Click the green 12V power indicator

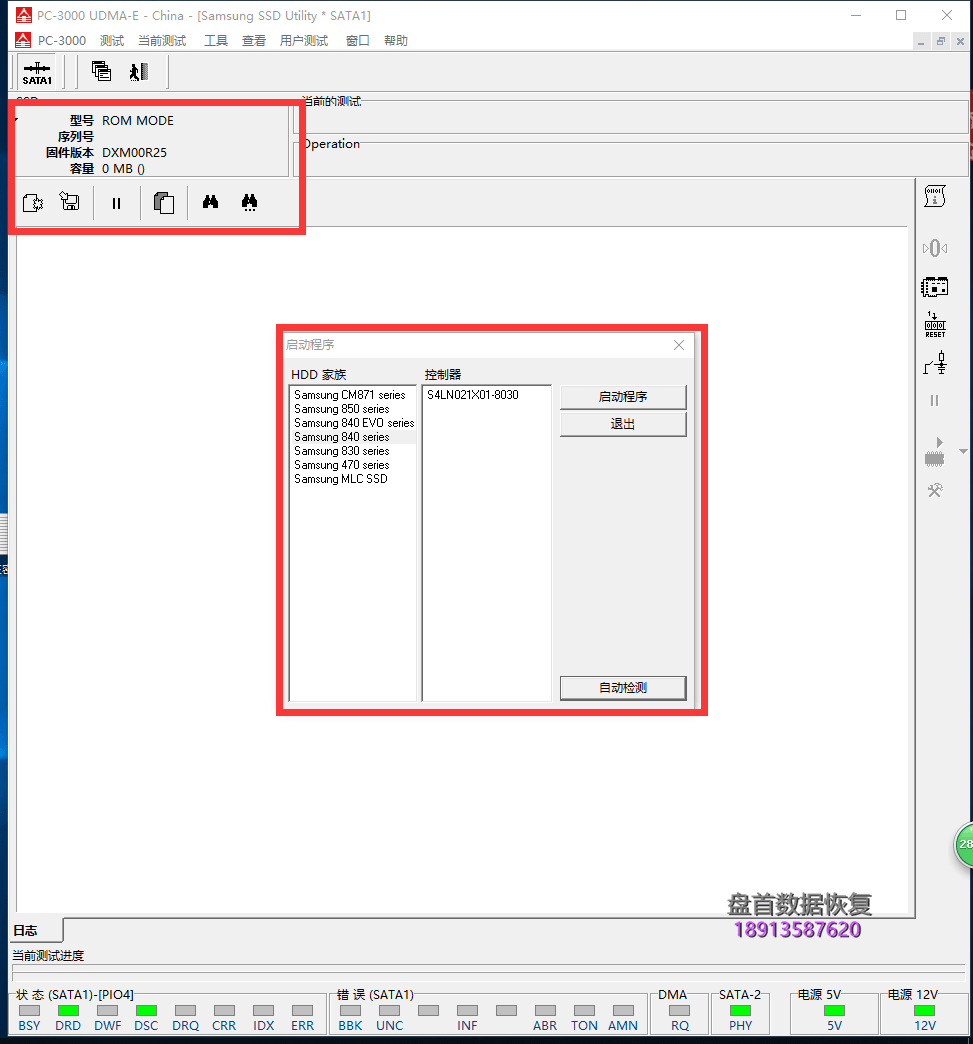tap(924, 1011)
